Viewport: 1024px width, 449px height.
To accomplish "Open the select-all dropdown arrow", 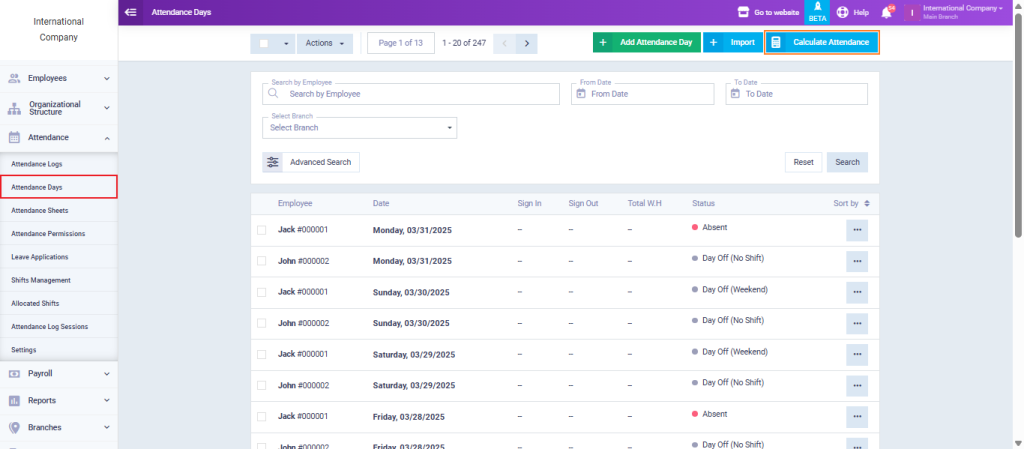I will pos(286,44).
